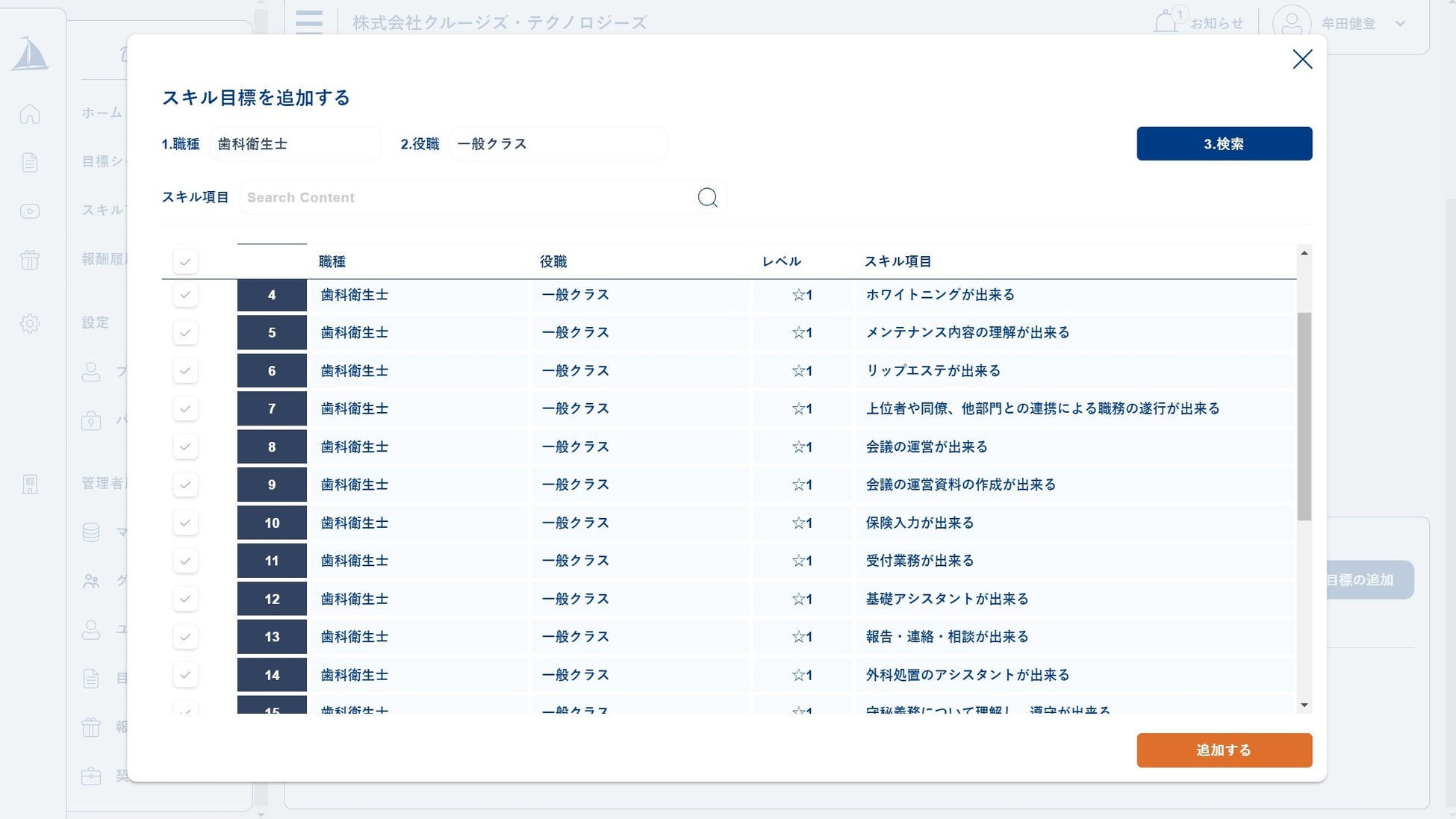This screenshot has height=819, width=1456.
Task: Click the sailboat logo icon
Action: coord(30,55)
